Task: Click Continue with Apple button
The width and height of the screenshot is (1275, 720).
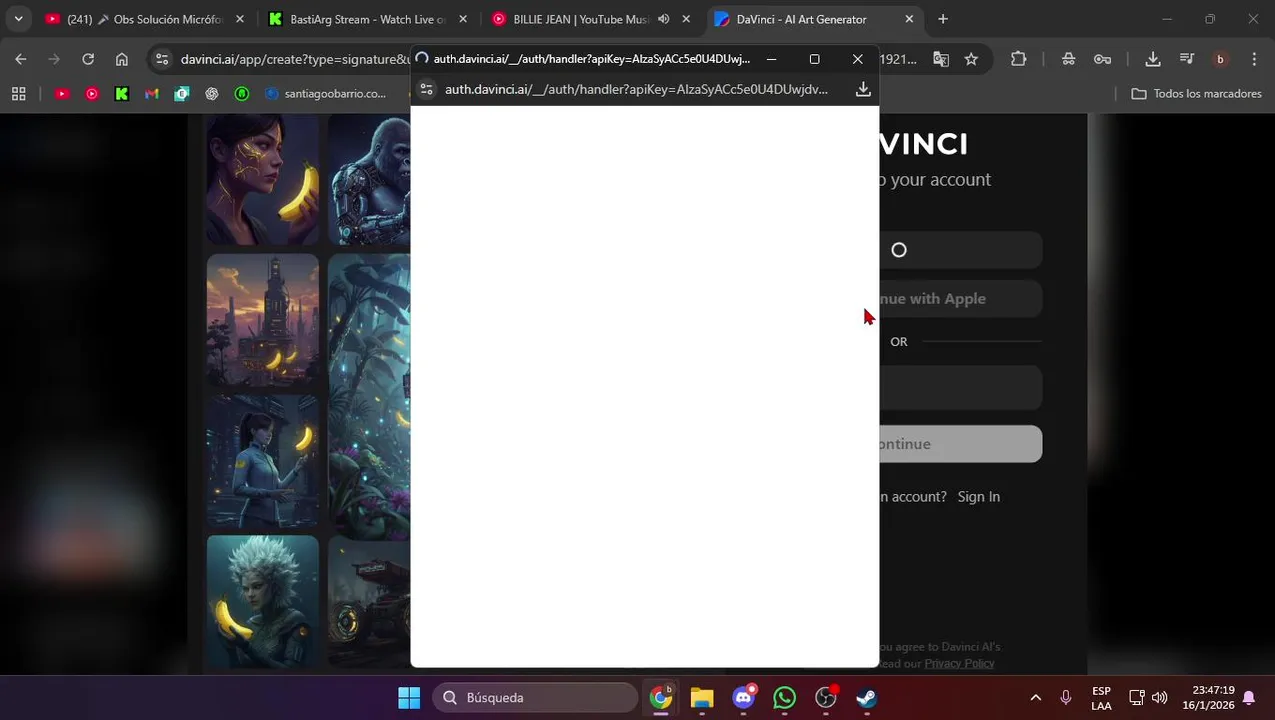Action: 961,299
